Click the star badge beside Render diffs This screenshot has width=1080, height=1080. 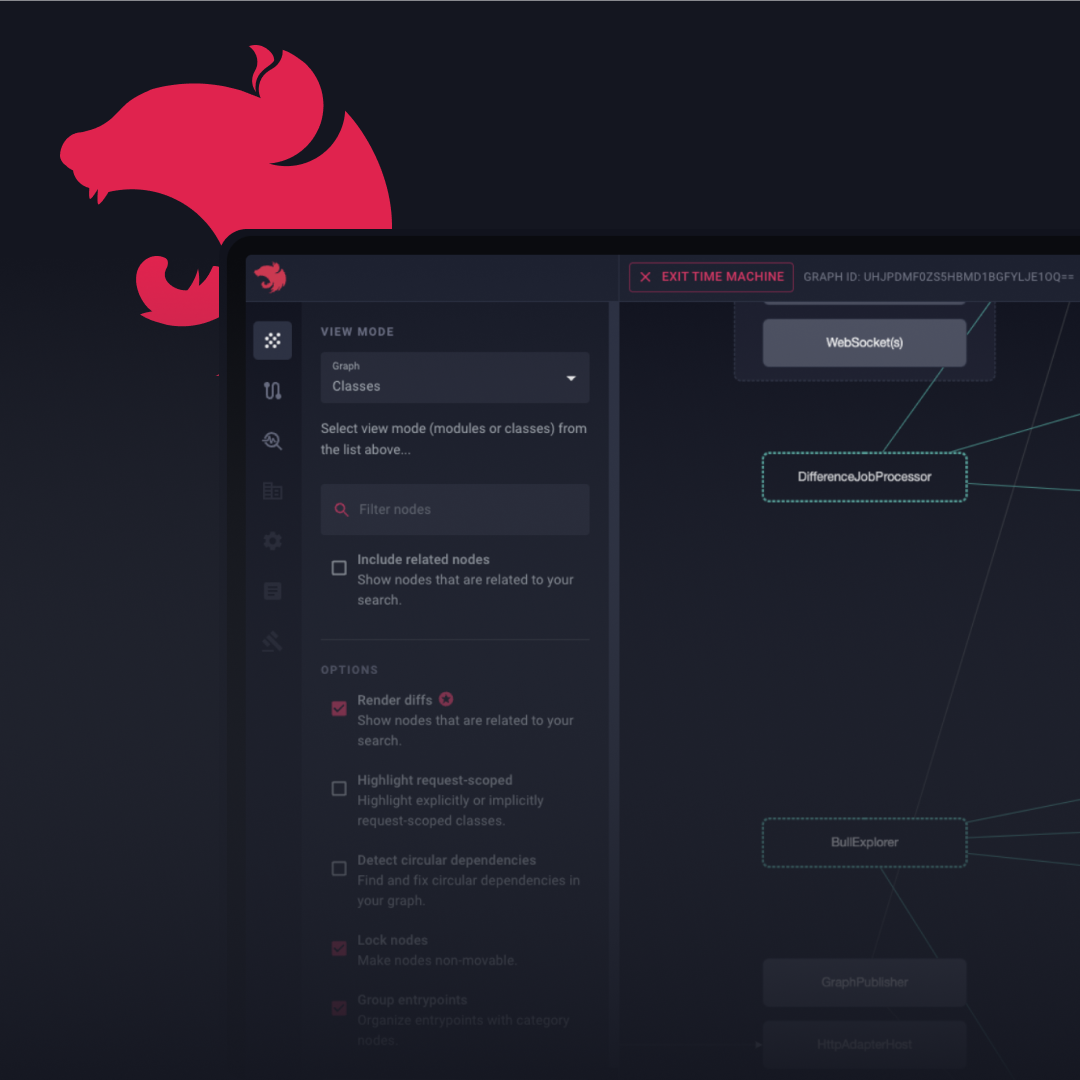click(x=446, y=699)
